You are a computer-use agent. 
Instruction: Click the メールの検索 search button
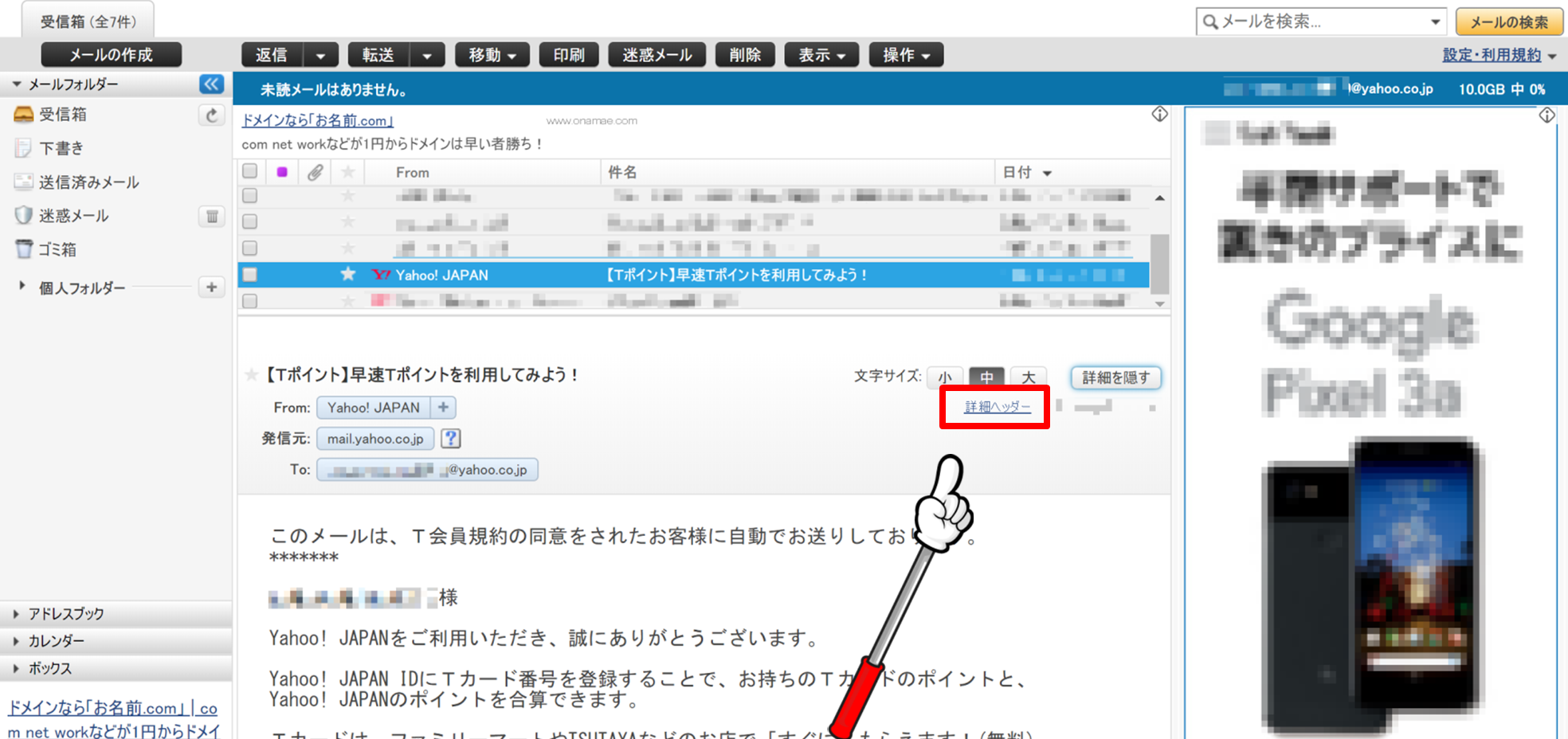(1509, 22)
